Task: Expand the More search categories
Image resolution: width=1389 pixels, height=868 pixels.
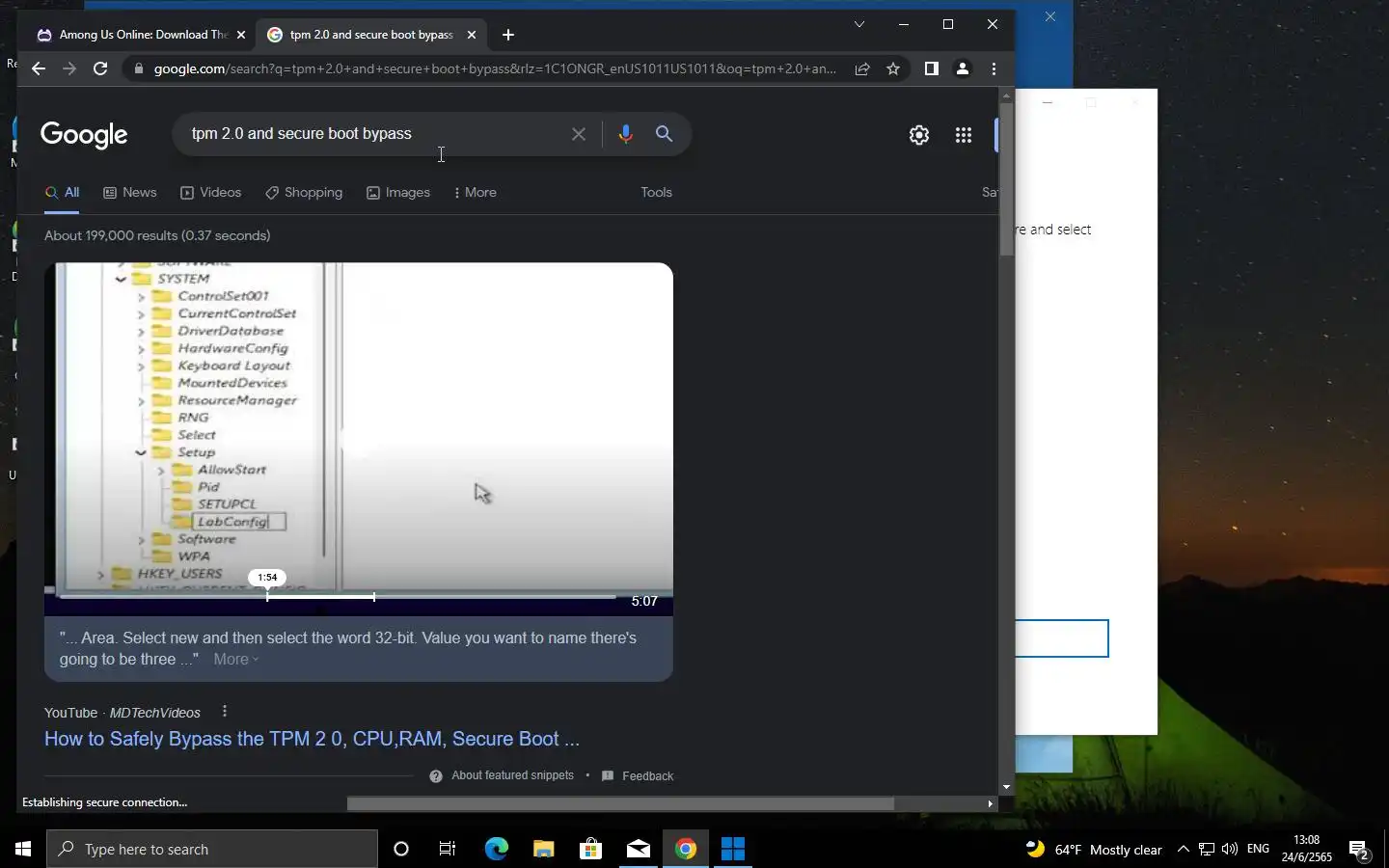Action: click(475, 192)
